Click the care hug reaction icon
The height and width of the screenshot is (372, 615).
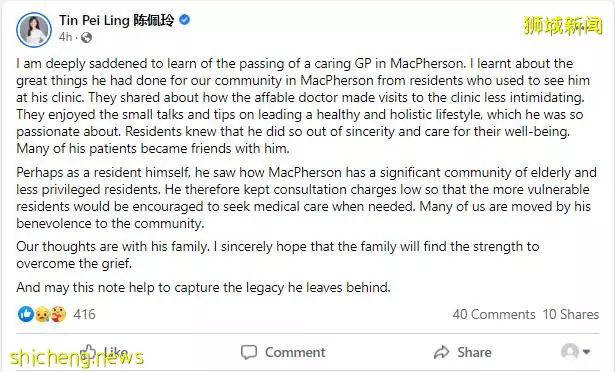click(x=58, y=314)
